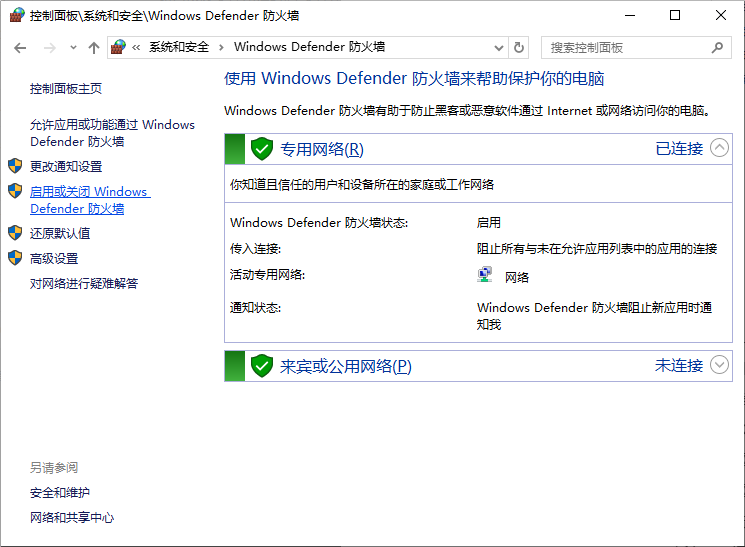The height and width of the screenshot is (547, 745).
Task: Go up one level with Up arrow
Action: pyautogui.click(x=94, y=48)
